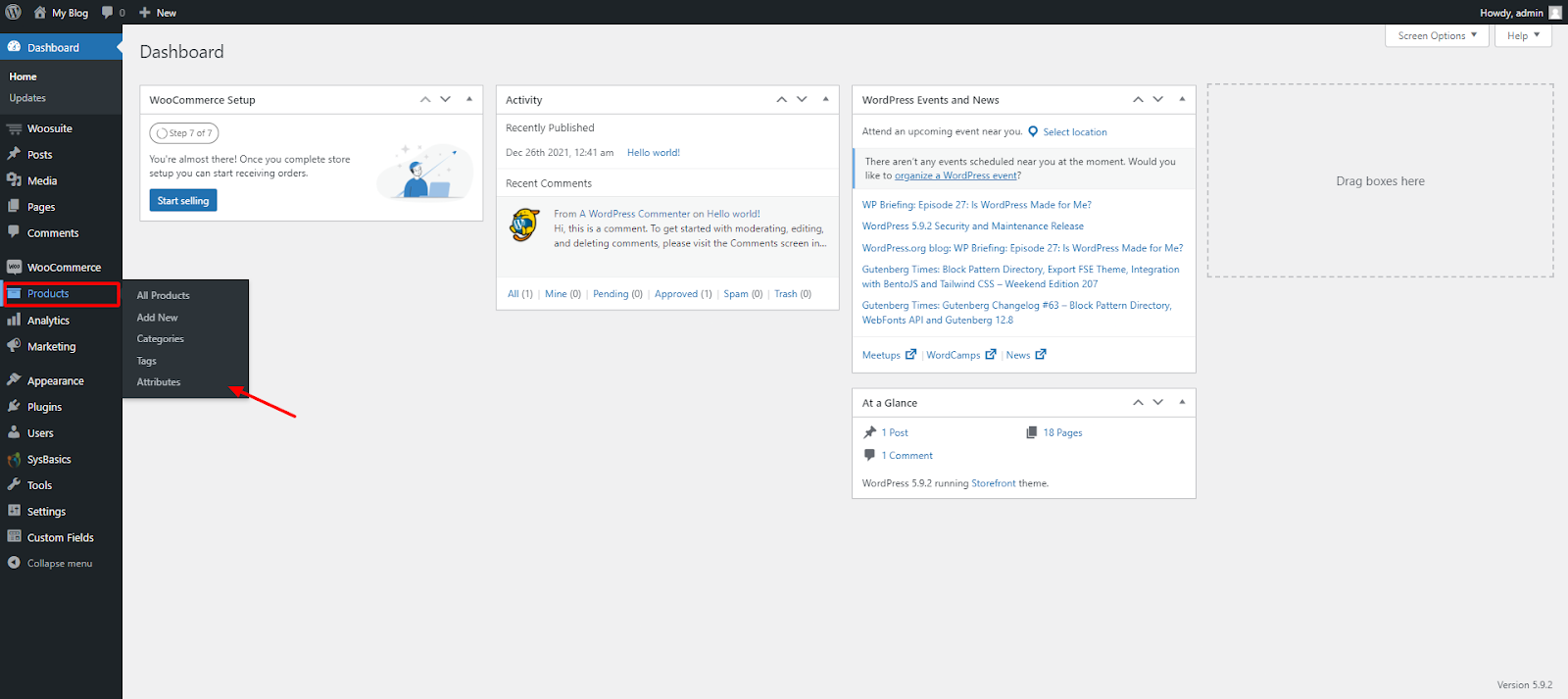This screenshot has width=1568, height=699.
Task: Open the WordCamps external link
Action: point(960,355)
